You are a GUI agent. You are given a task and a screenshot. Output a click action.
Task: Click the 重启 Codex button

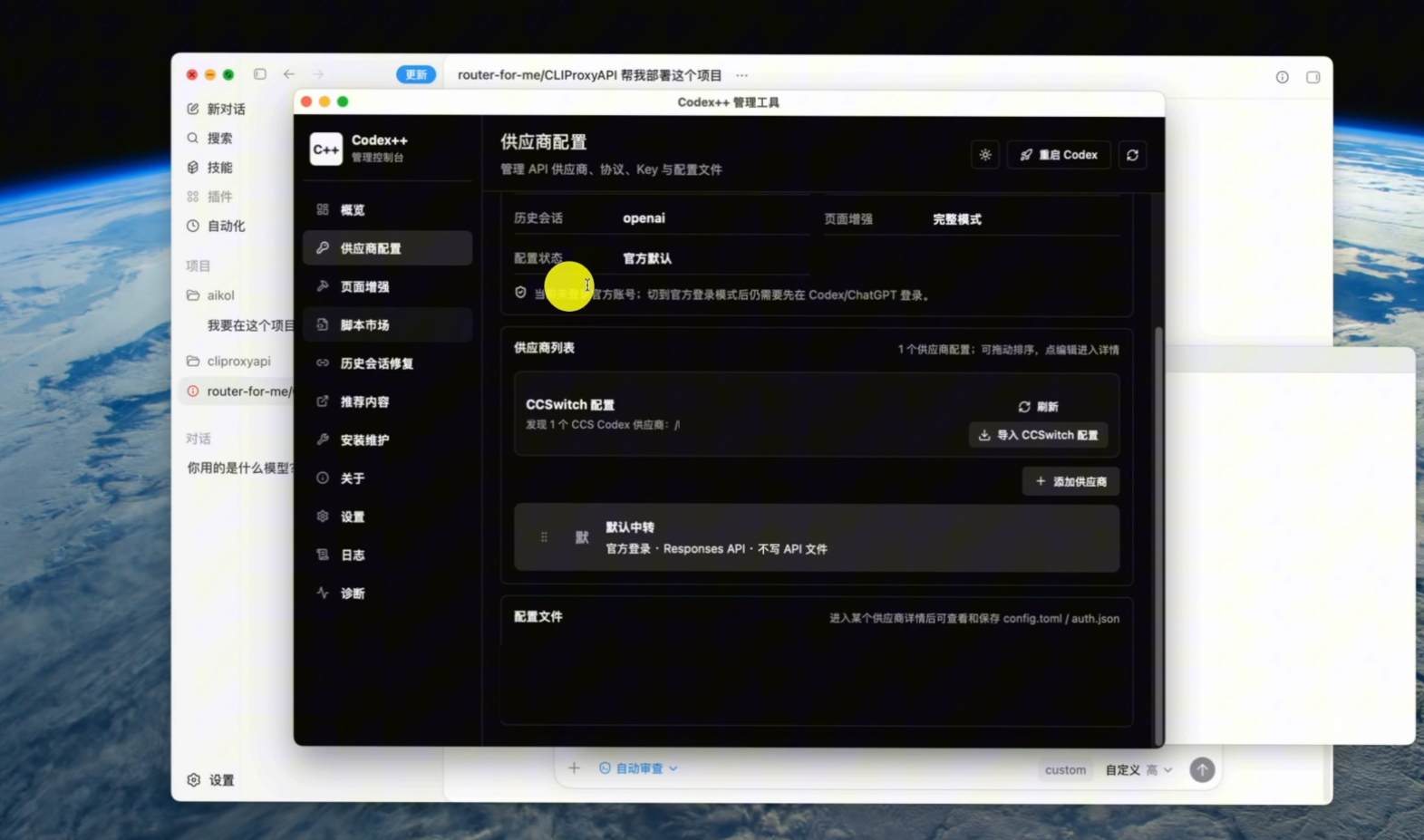(1058, 155)
